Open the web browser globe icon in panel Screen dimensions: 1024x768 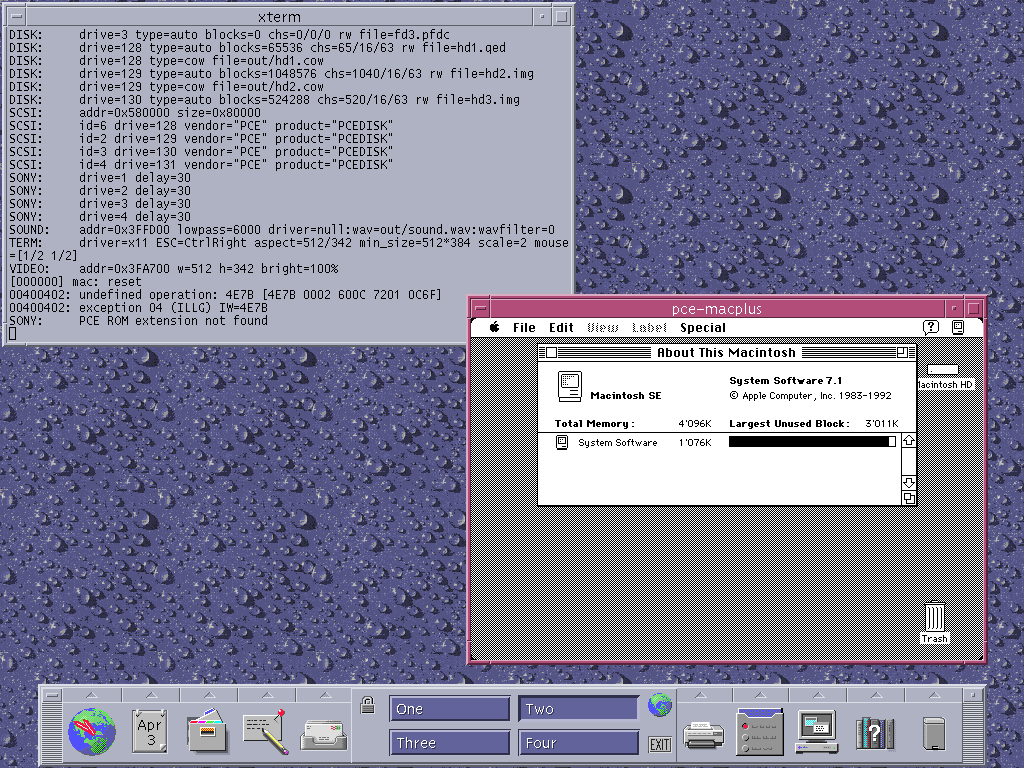click(92, 731)
